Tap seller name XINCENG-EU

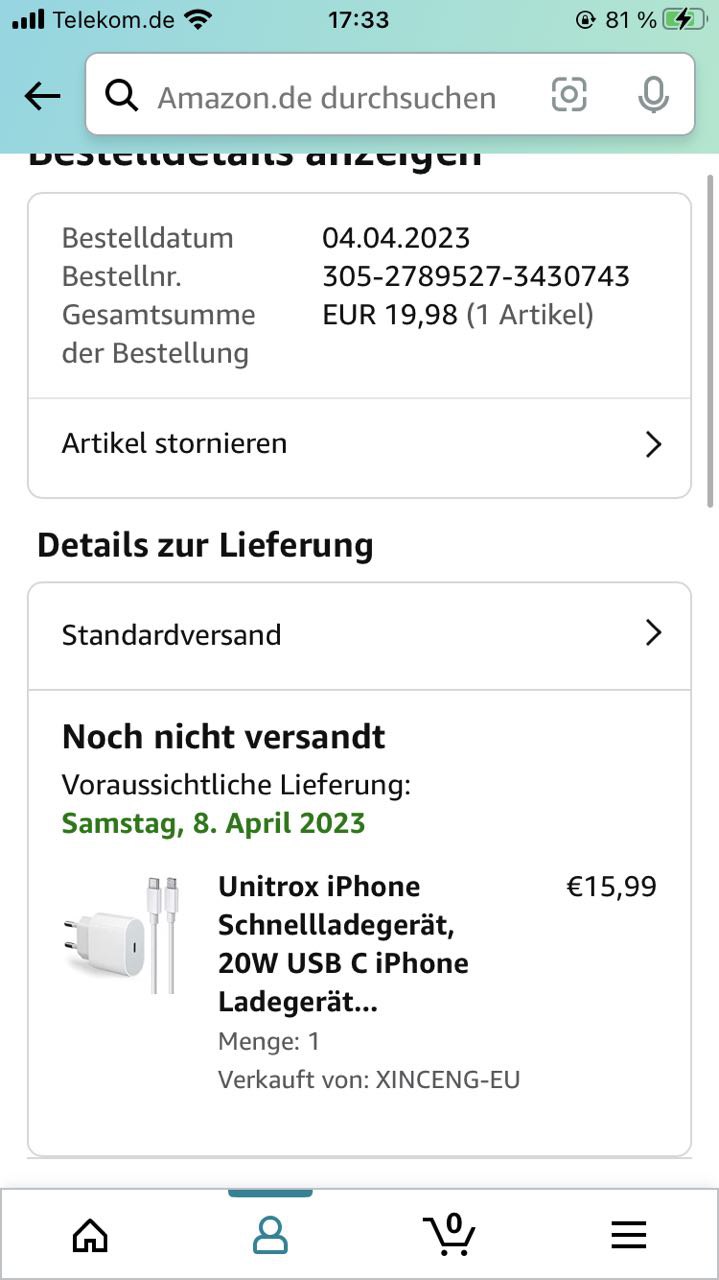pos(448,1080)
